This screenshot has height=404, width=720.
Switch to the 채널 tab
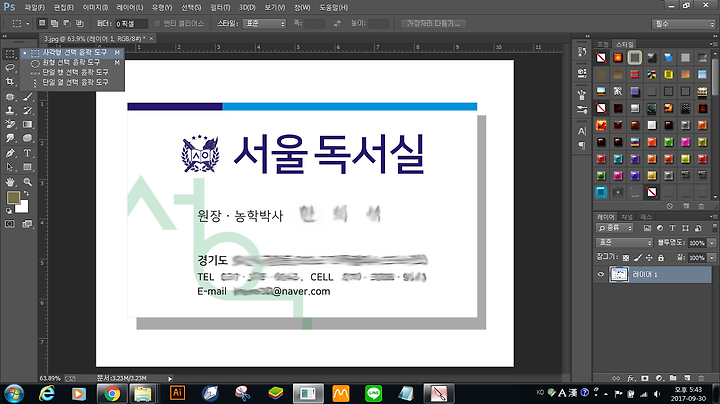(x=627, y=217)
